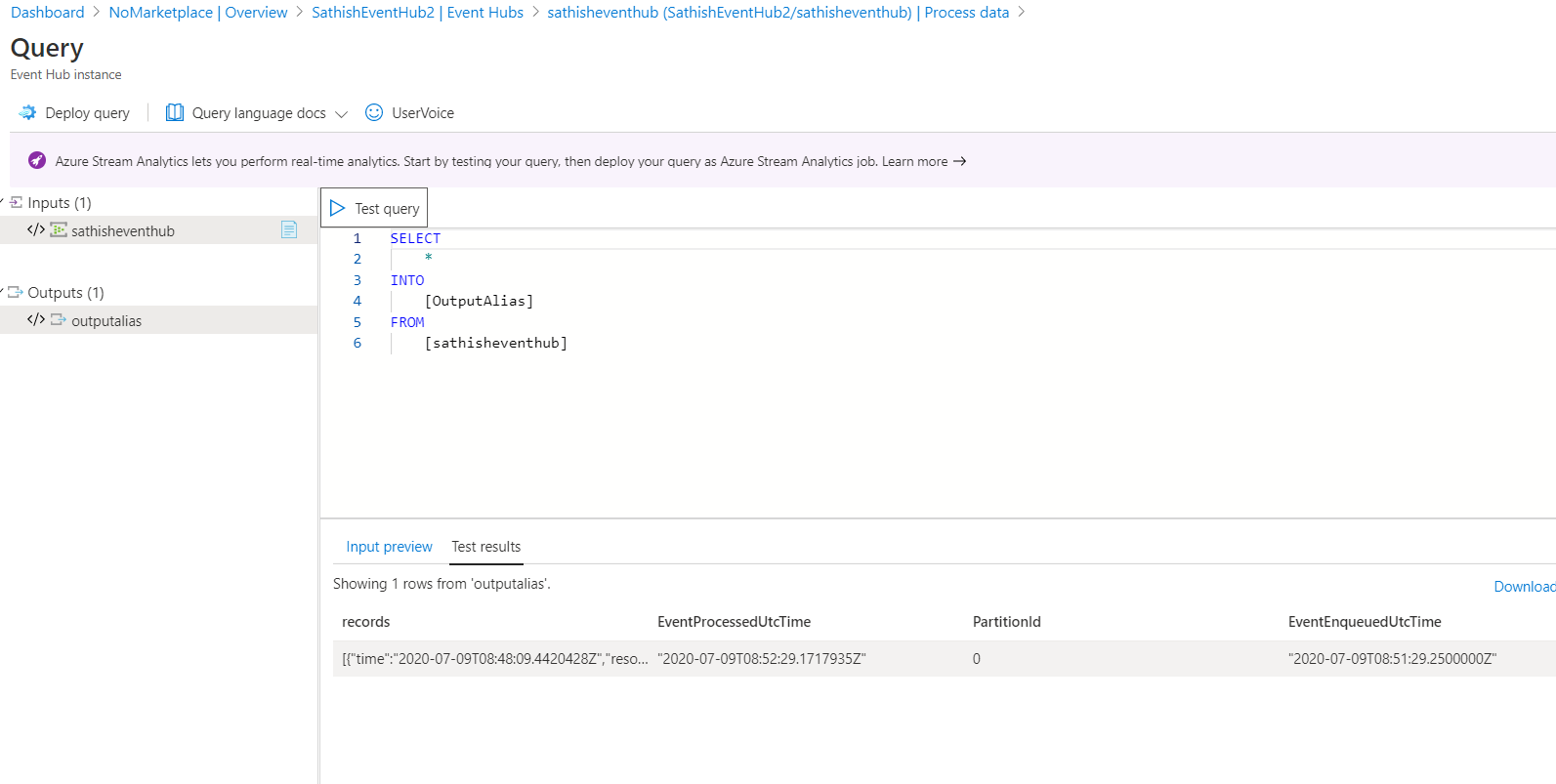Expand the Query language docs dropdown chevron

pos(341,114)
